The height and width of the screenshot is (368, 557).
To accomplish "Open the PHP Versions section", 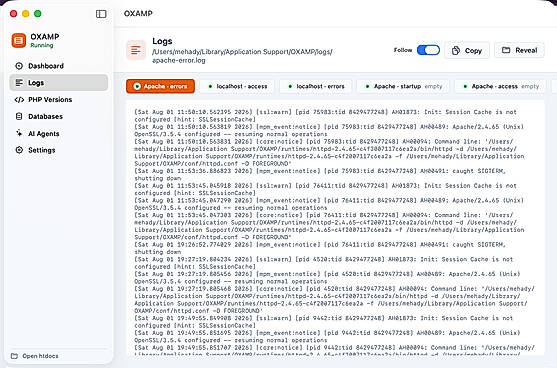I will tap(59, 100).
